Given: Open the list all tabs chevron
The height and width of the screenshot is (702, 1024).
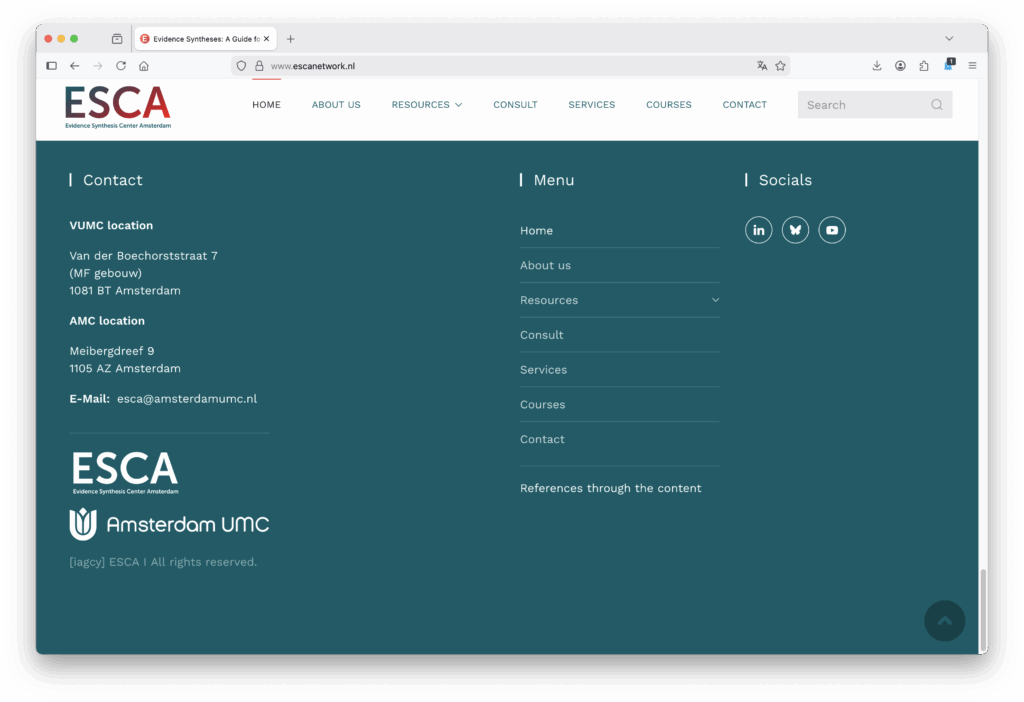Looking at the screenshot, I should pos(949,39).
